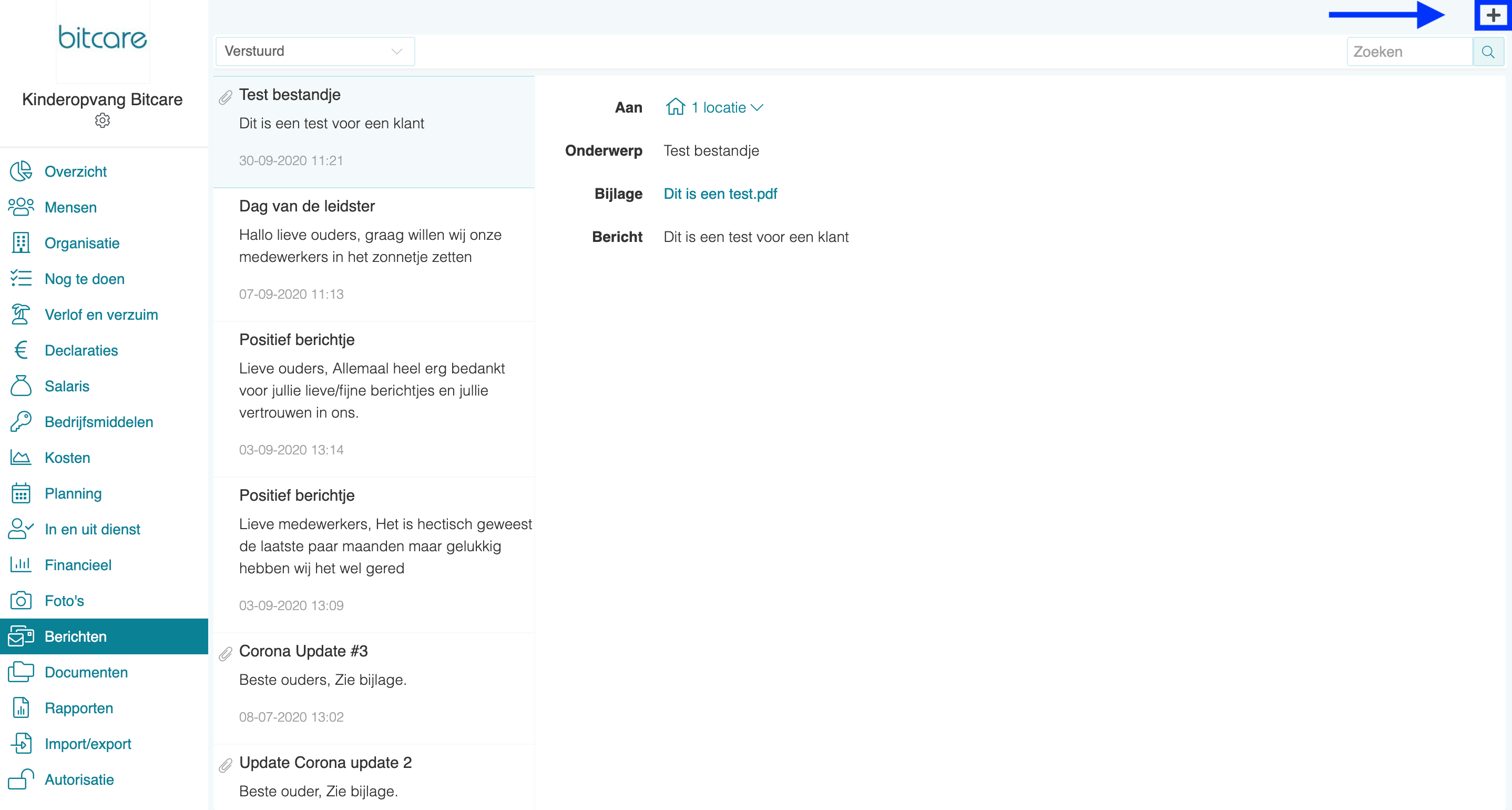Image resolution: width=1512 pixels, height=810 pixels.
Task: Click the Overzicht pie chart icon
Action: click(x=21, y=171)
